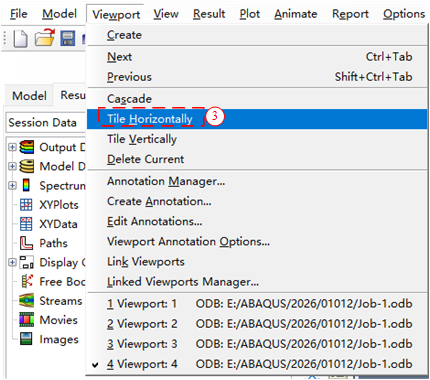
Task: Open Annotation Manager
Action: click(257, 181)
